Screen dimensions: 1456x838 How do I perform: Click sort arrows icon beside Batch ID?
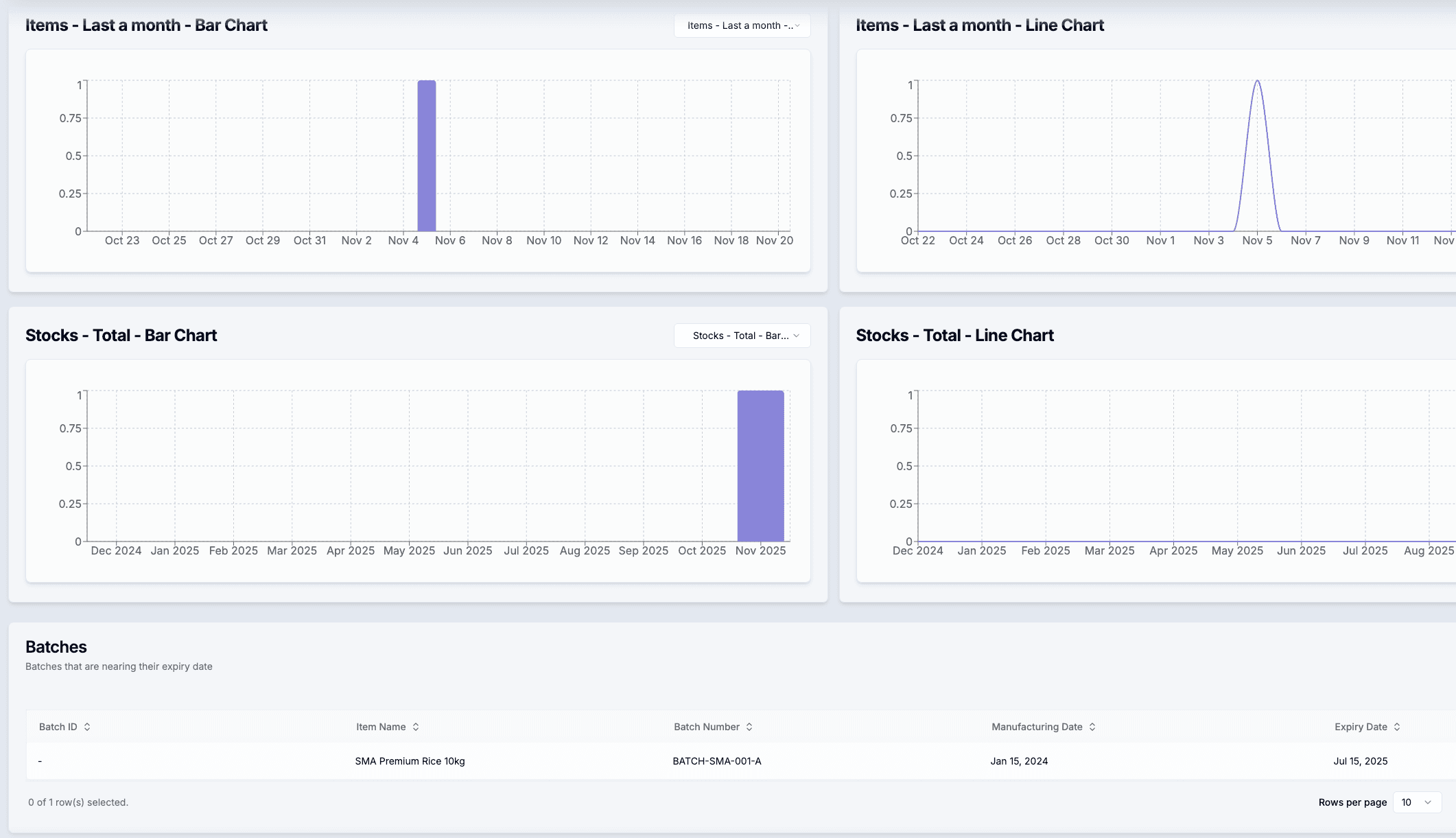(x=87, y=727)
